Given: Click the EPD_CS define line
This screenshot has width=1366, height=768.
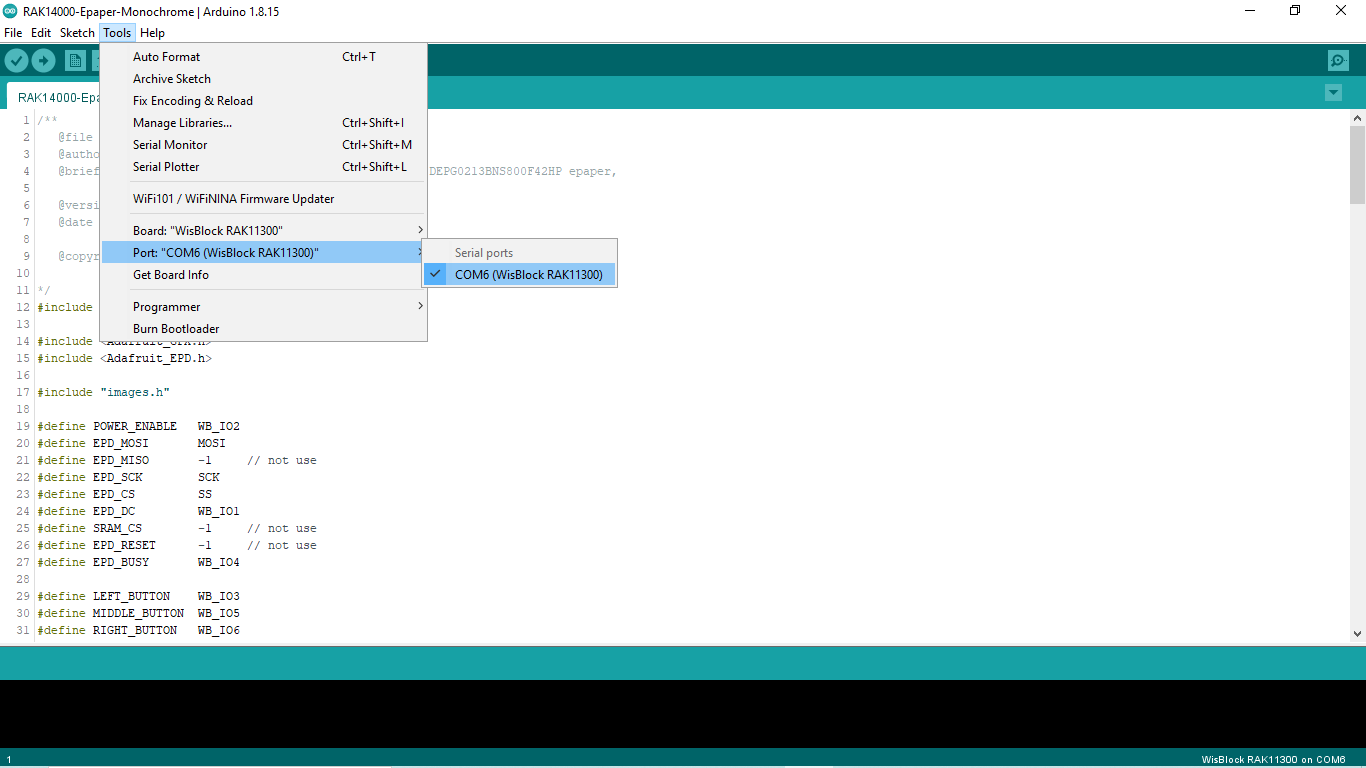Looking at the screenshot, I should (x=125, y=494).
